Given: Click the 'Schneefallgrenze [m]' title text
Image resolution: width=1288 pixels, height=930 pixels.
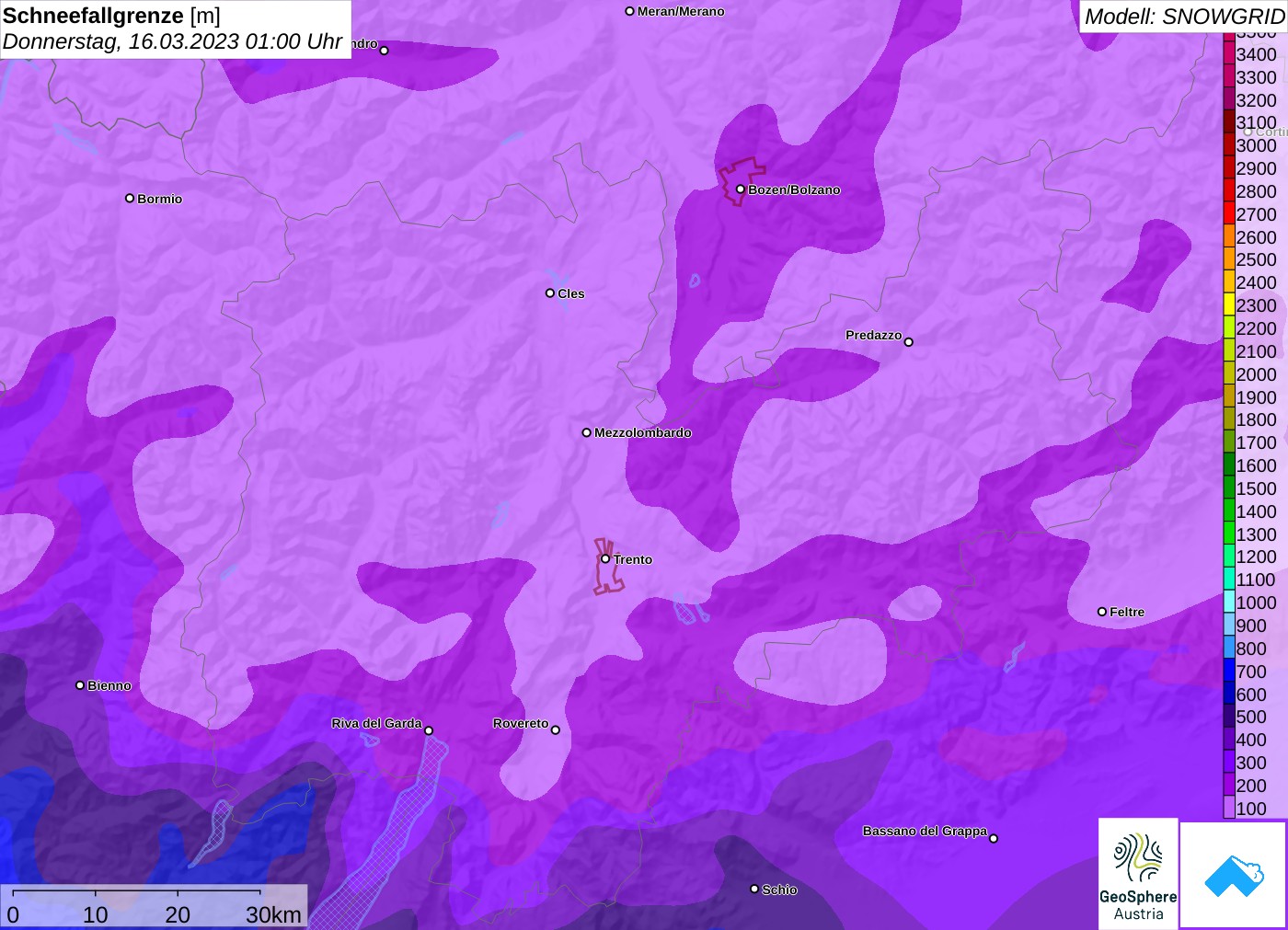Looking at the screenshot, I should [x=111, y=16].
